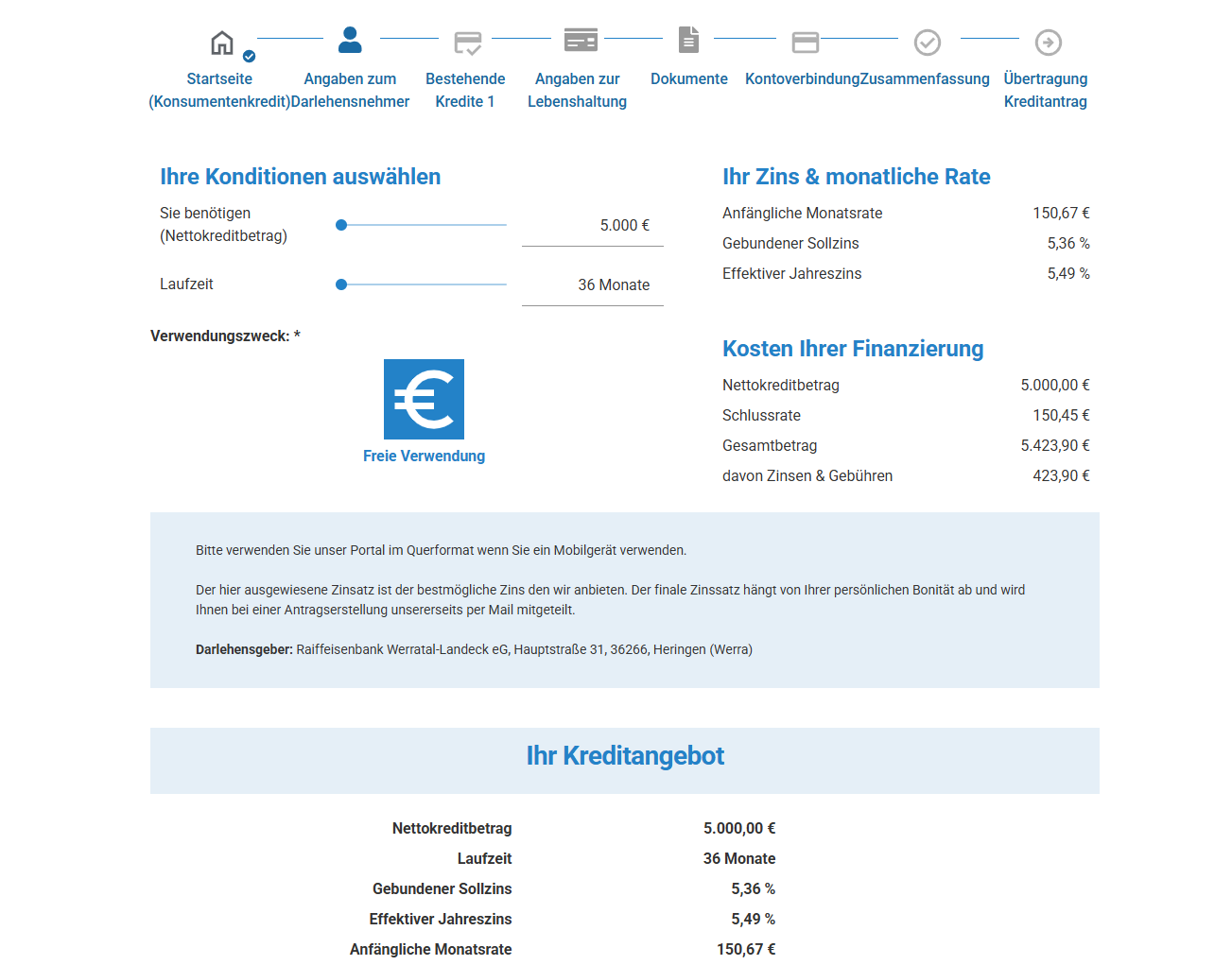Click the Lebenshaltung step icon
Viewport: 1232px width, 965px height.
click(x=581, y=41)
